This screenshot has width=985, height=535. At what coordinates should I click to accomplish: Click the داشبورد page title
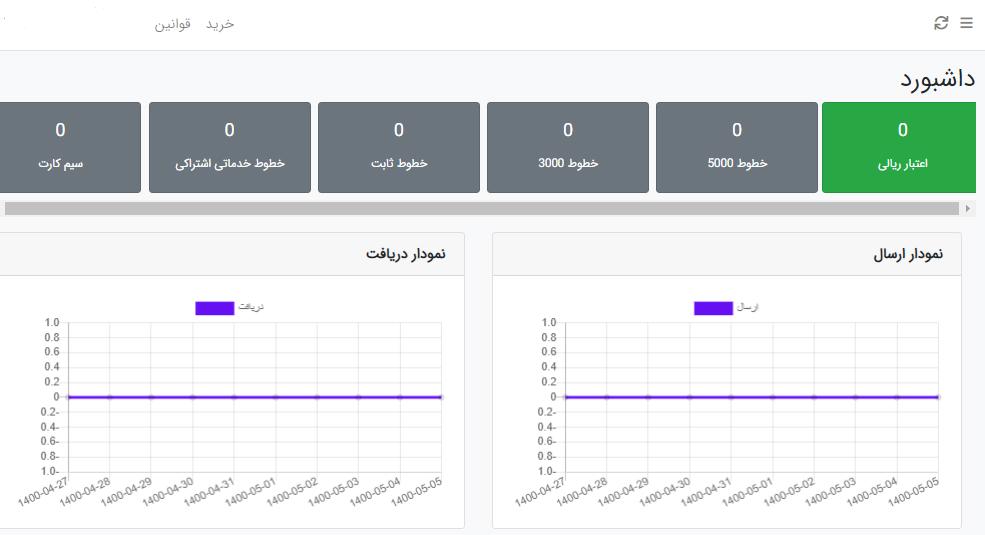point(936,79)
